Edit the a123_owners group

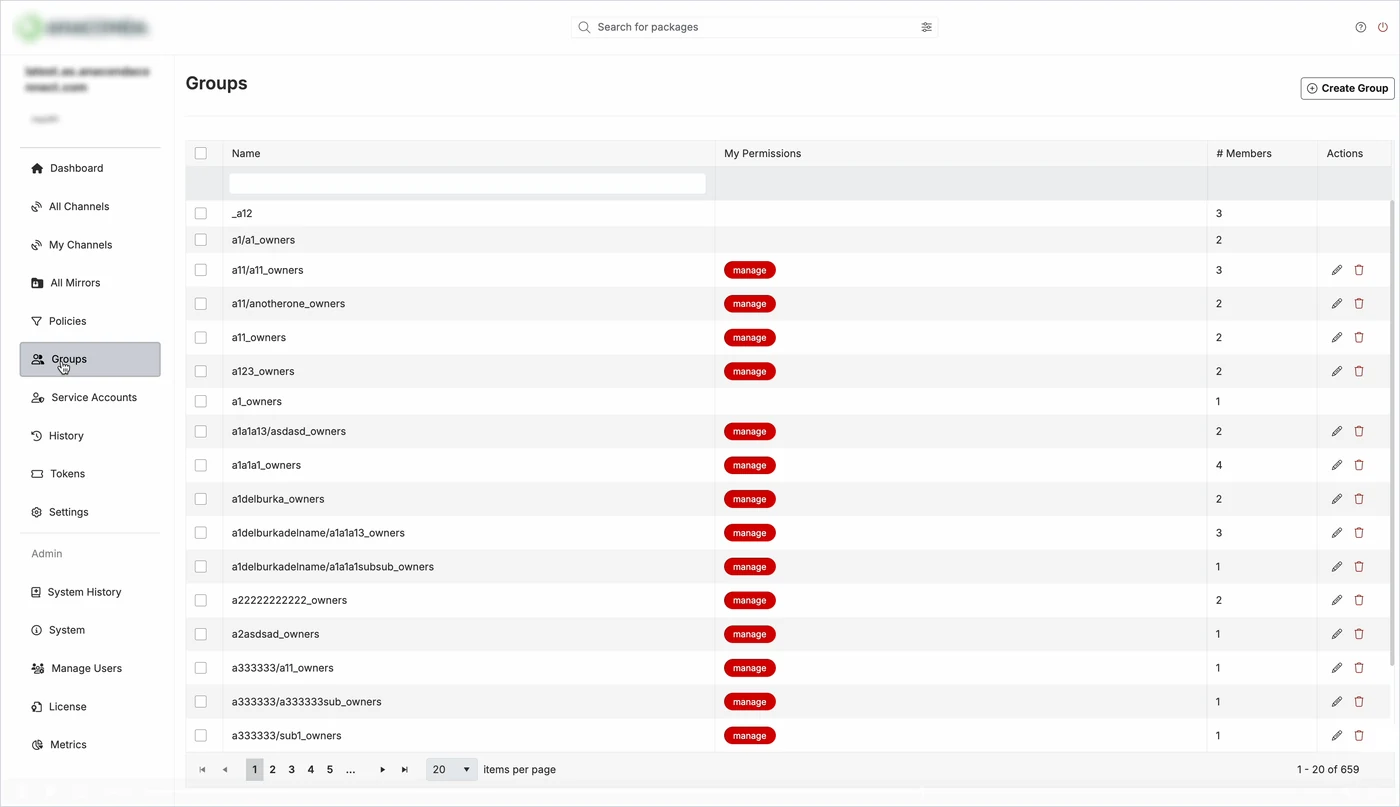pos(1337,371)
